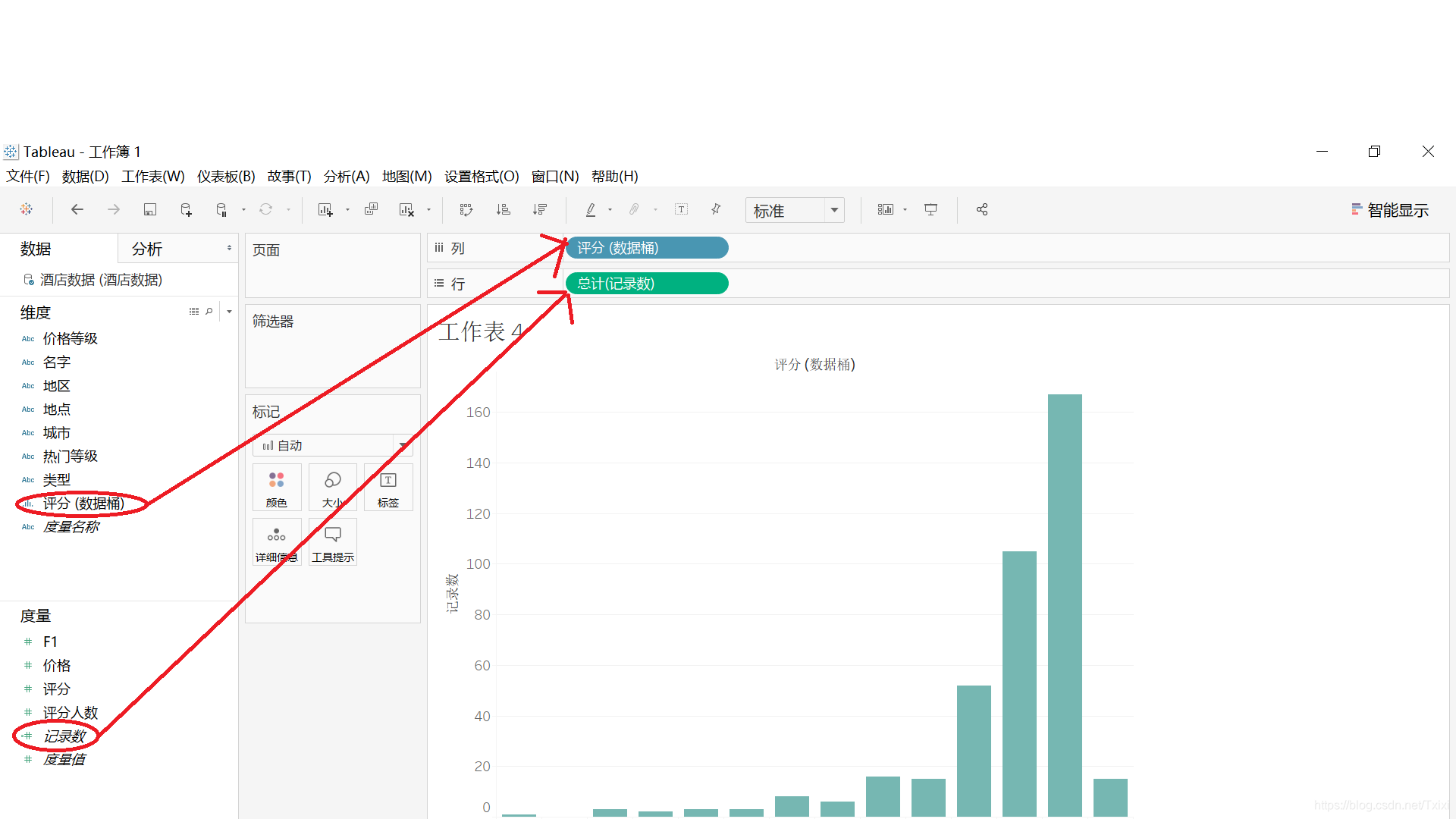Open the 仪表板(B) menu

pos(226,176)
